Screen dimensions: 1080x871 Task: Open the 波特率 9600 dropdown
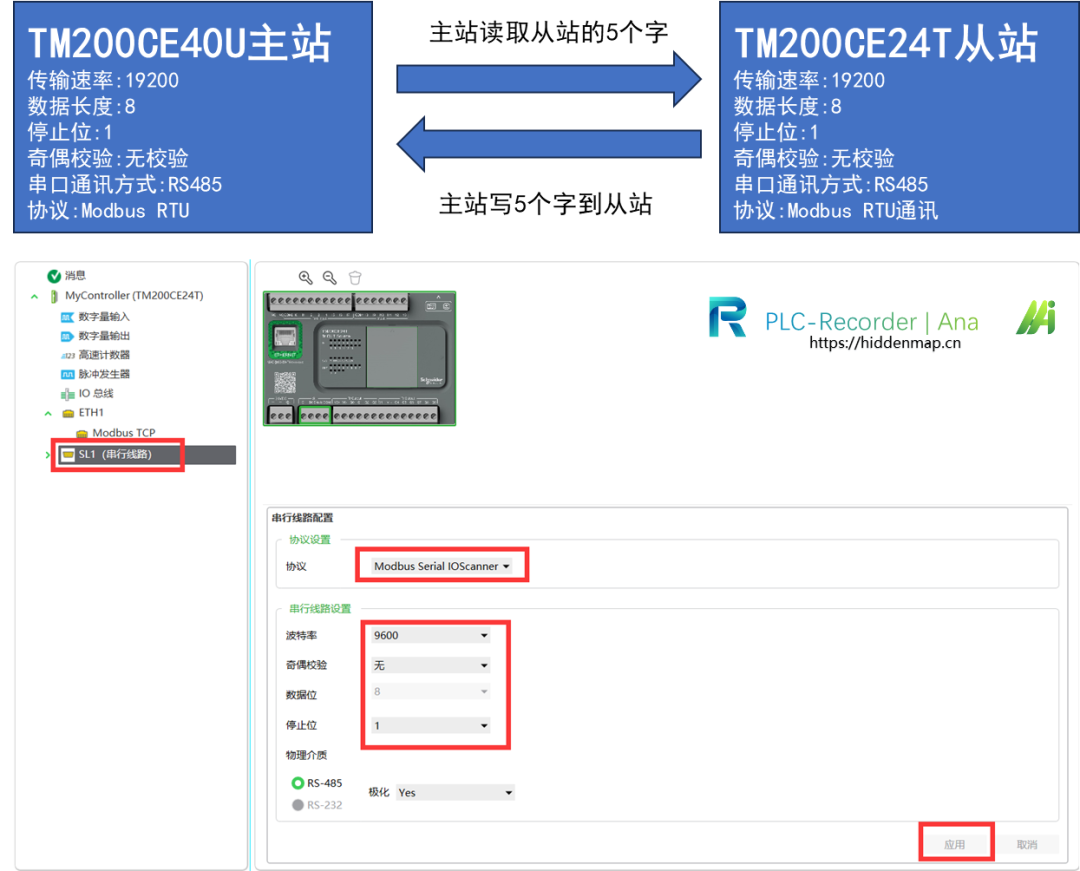(430, 636)
